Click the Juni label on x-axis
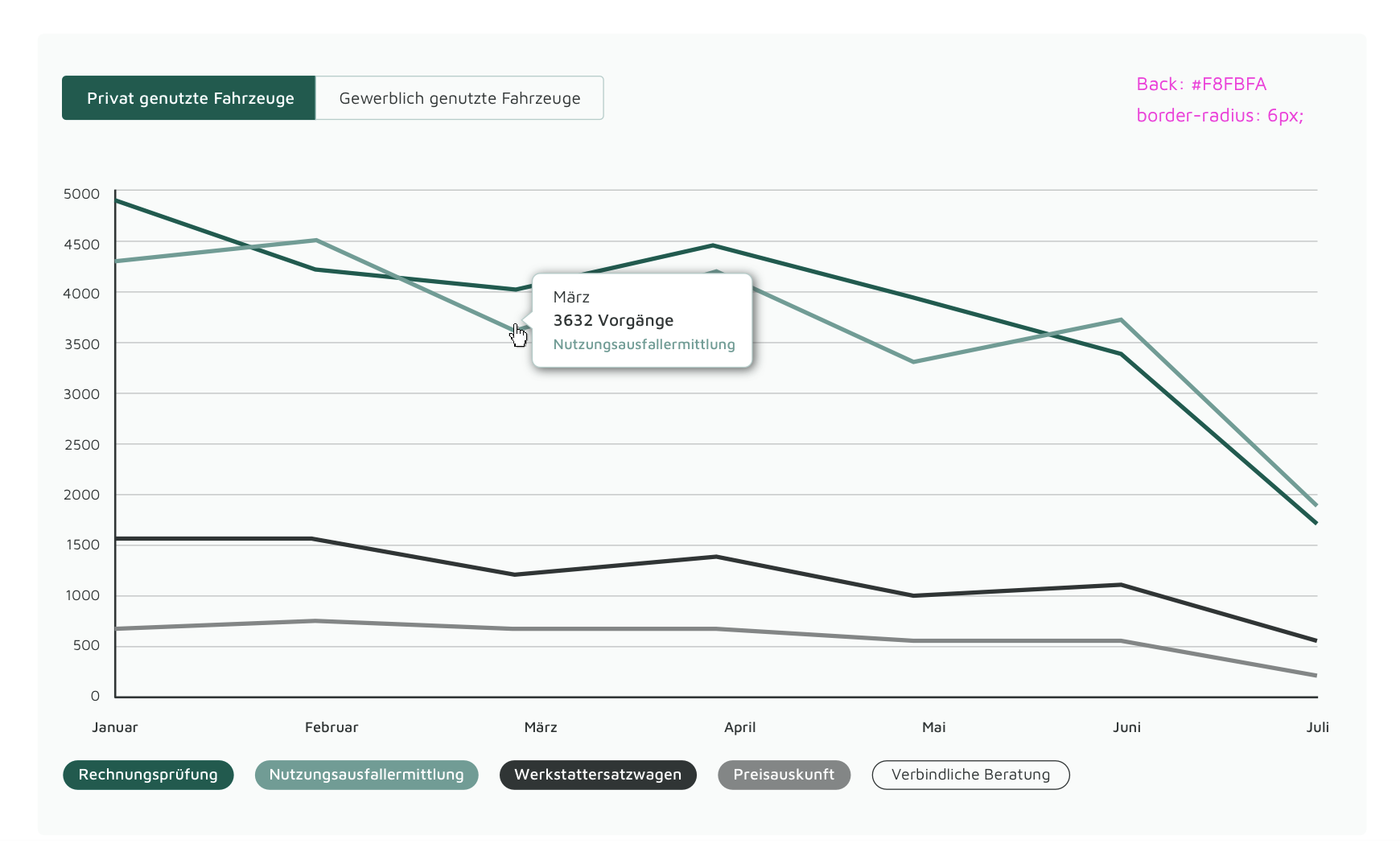 tap(1126, 727)
